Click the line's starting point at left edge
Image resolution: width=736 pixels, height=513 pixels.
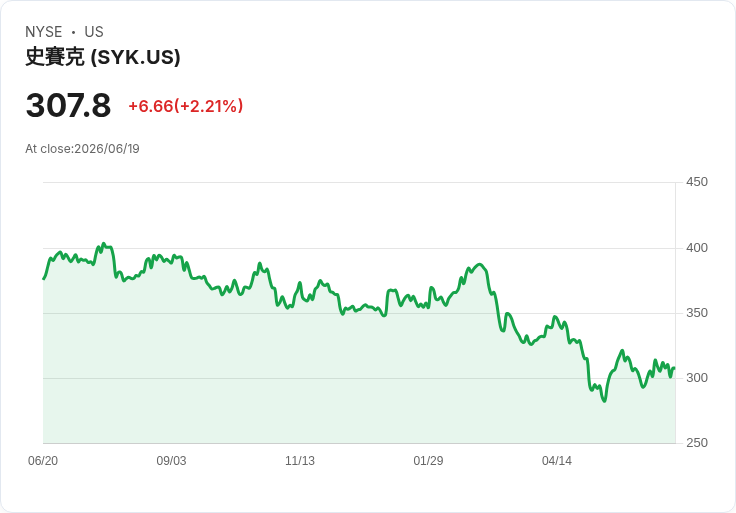pyautogui.click(x=44, y=279)
